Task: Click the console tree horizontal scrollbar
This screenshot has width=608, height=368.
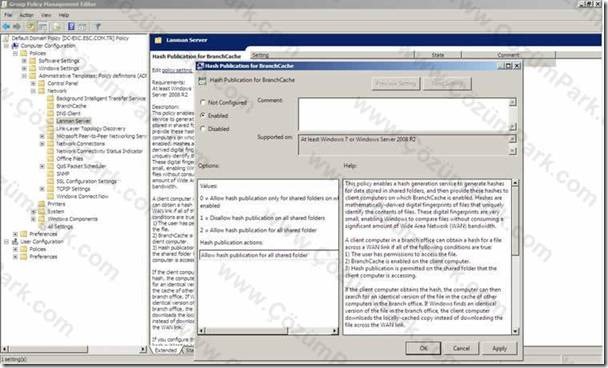Action: click(x=74, y=349)
